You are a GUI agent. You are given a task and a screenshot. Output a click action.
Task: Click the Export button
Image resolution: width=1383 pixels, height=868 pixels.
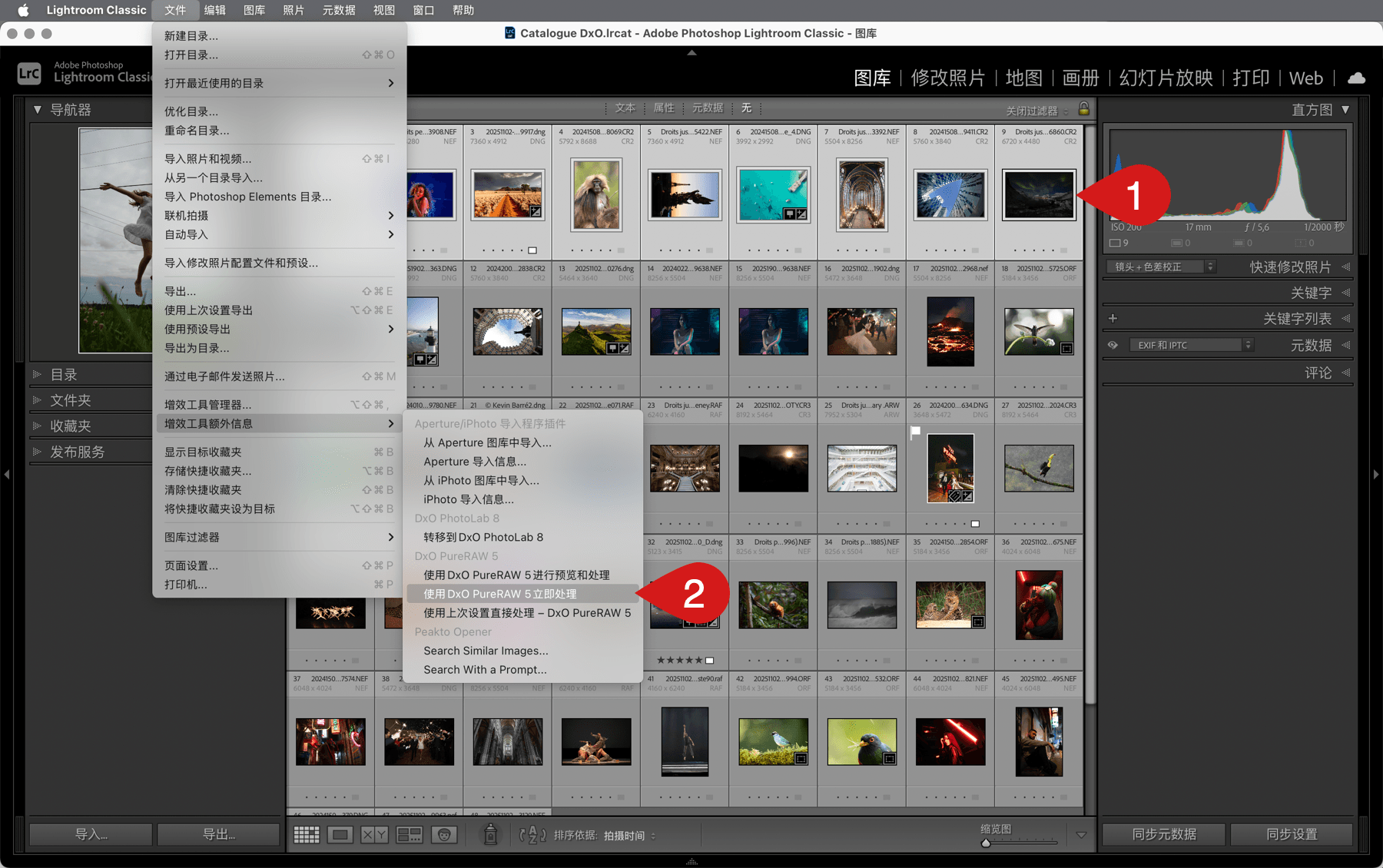click(x=219, y=834)
